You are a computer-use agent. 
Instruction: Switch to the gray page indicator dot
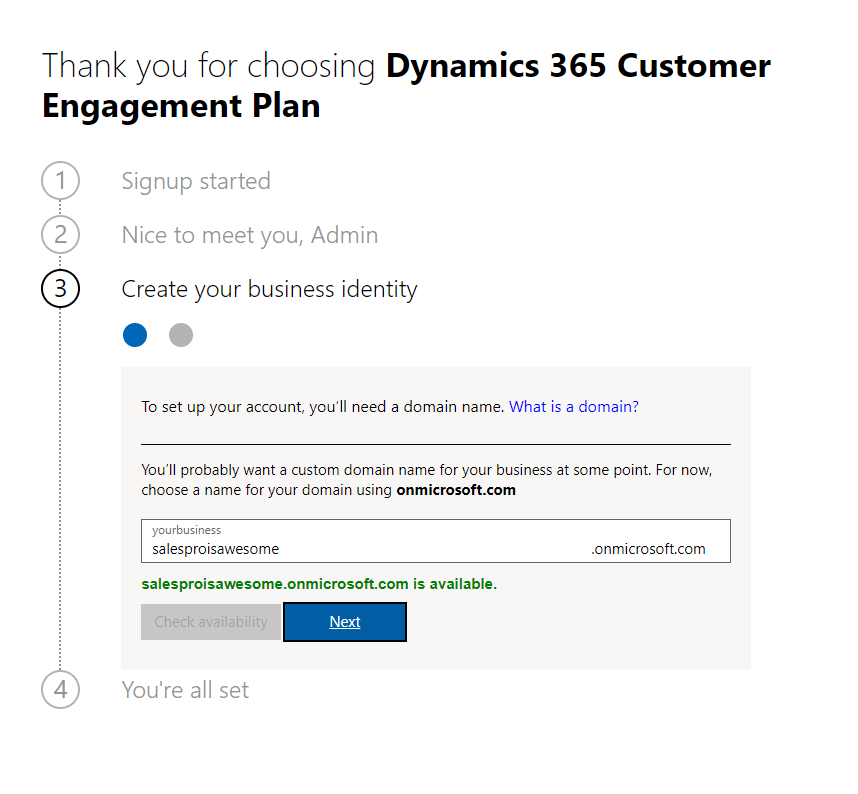181,335
